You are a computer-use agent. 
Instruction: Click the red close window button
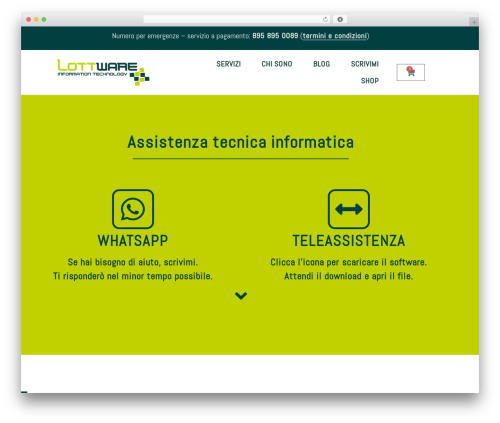coord(29,19)
